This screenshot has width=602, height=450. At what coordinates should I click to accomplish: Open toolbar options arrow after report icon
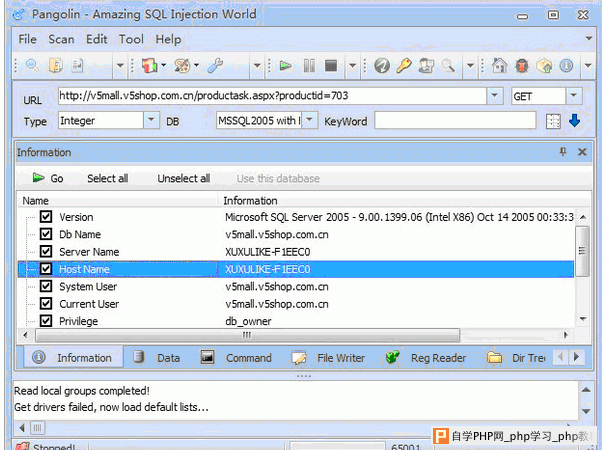pyautogui.click(x=120, y=66)
